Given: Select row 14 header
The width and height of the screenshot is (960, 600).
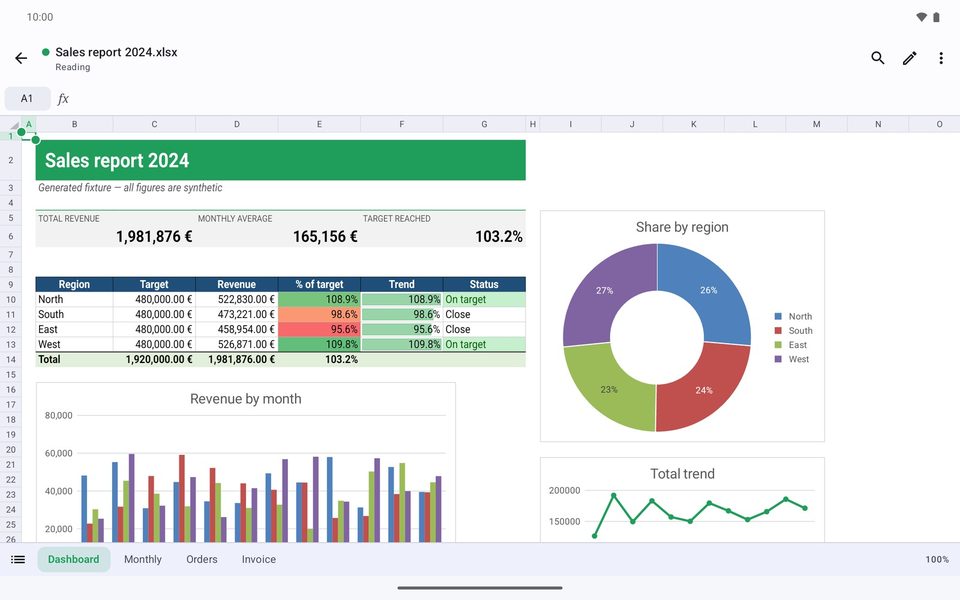Looking at the screenshot, I should click(x=10, y=359).
